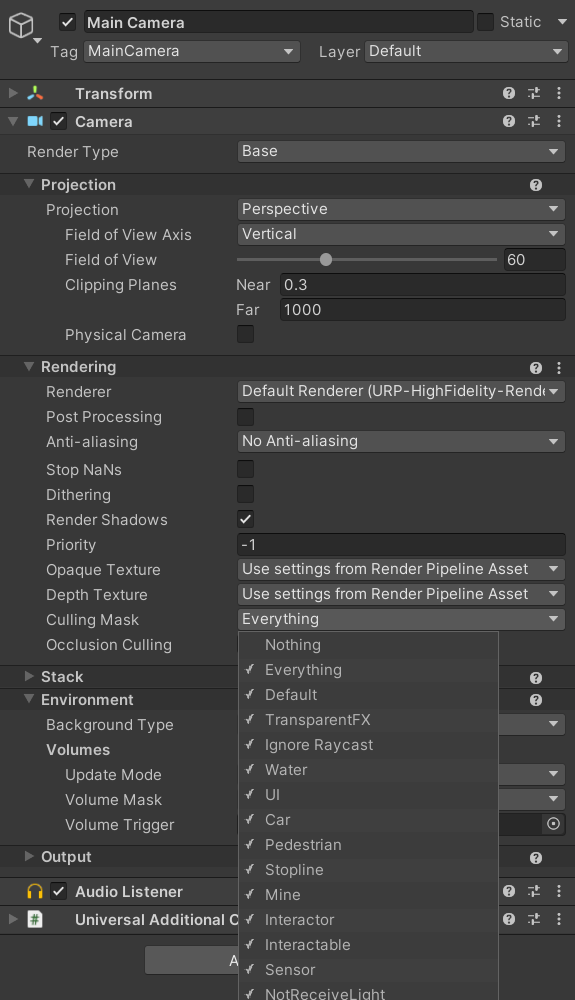Open help for Rendering section

point(536,368)
